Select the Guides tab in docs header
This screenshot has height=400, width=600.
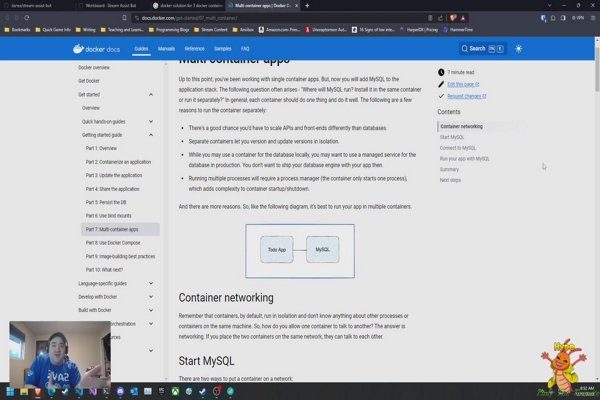(141, 49)
